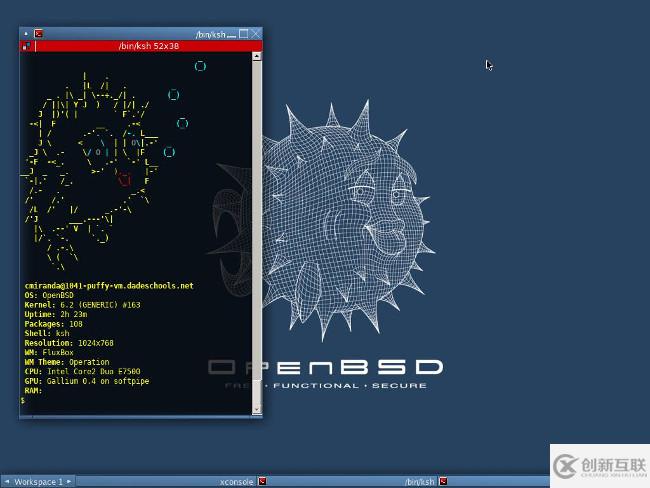Screen dimensions: 650x488
Task: Minimize the /bin/ksh terminal window
Action: [232, 34]
